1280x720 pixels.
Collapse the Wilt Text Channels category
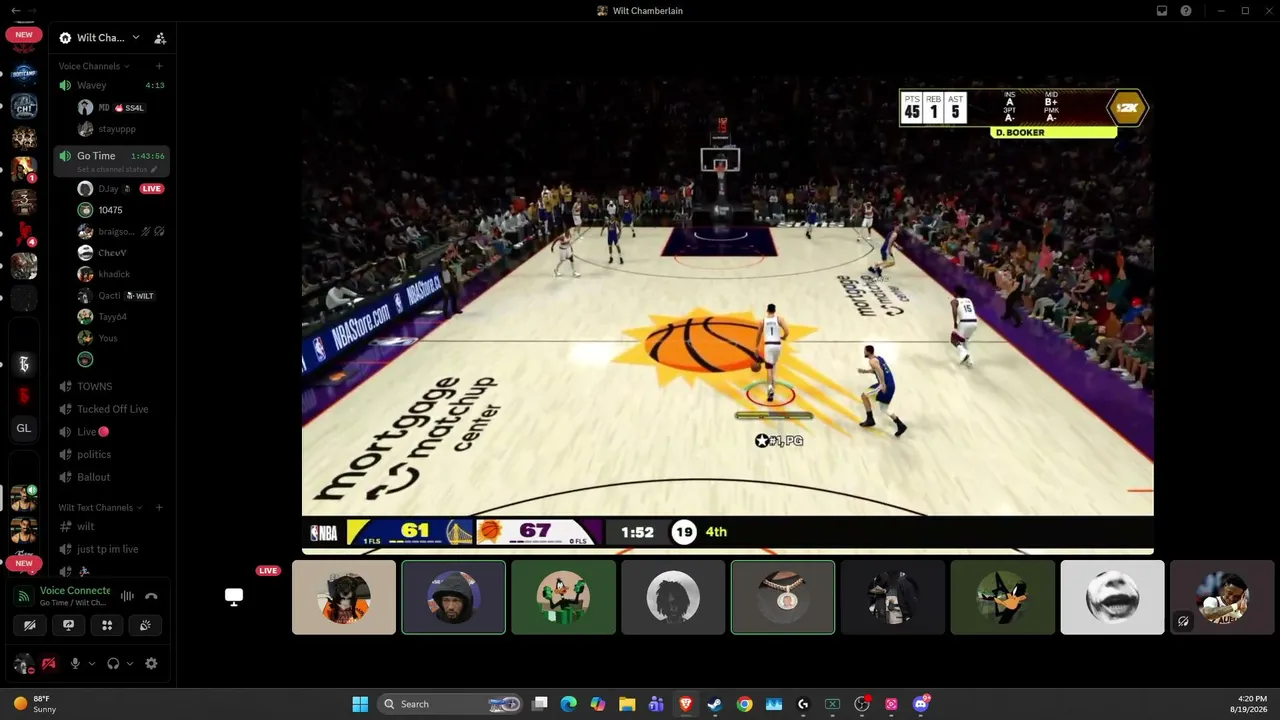tap(100, 508)
